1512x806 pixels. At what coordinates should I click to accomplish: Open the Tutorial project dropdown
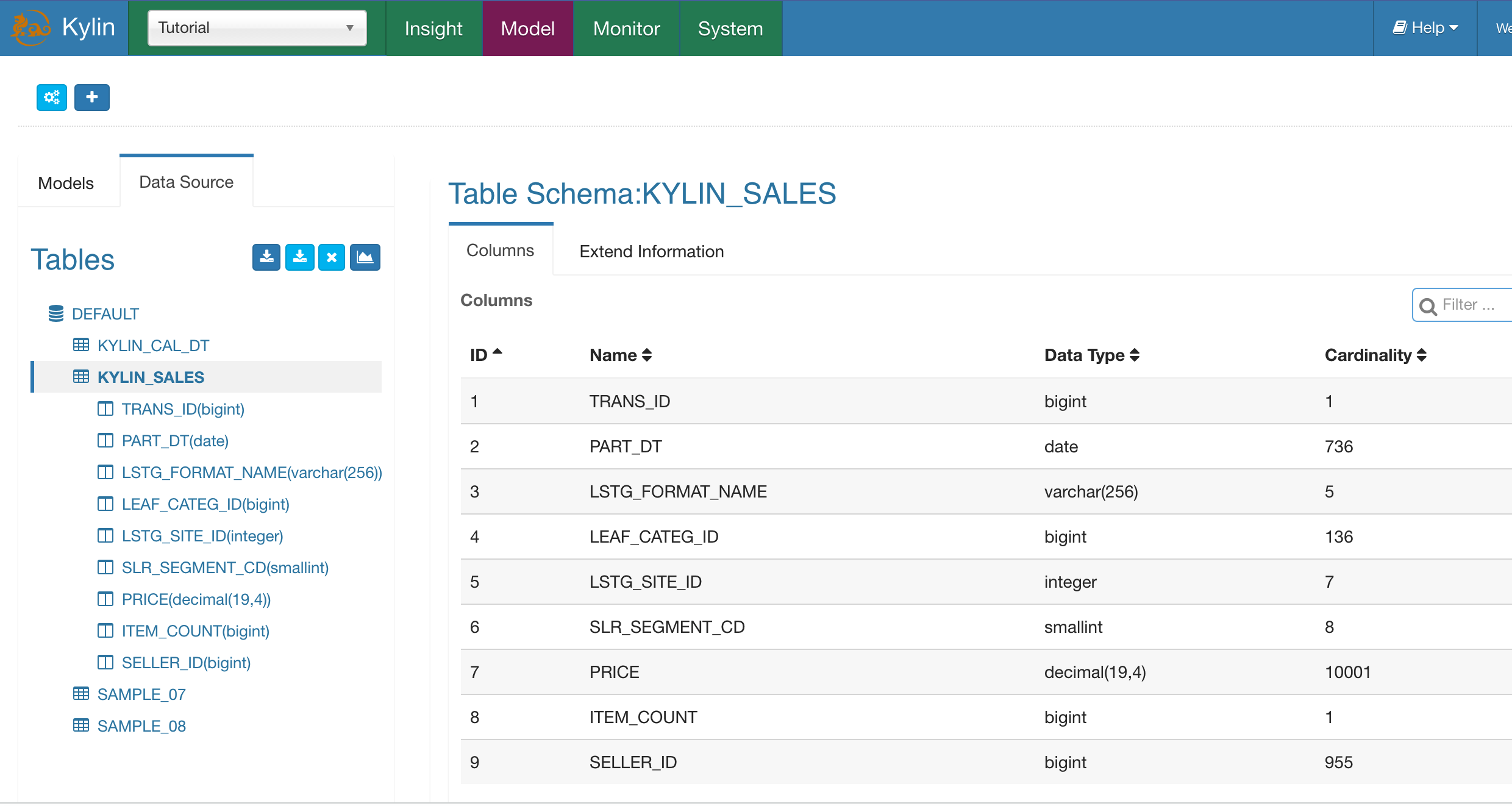(257, 28)
